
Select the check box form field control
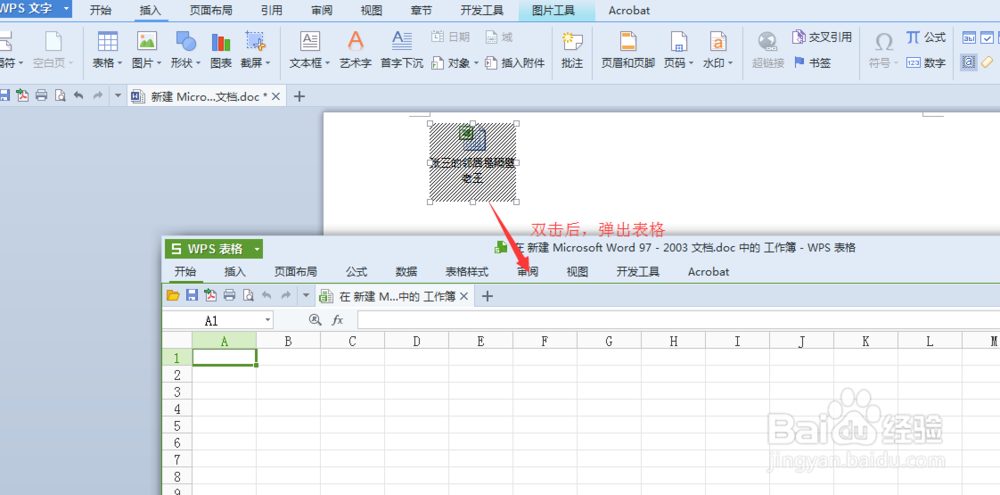pos(987,38)
